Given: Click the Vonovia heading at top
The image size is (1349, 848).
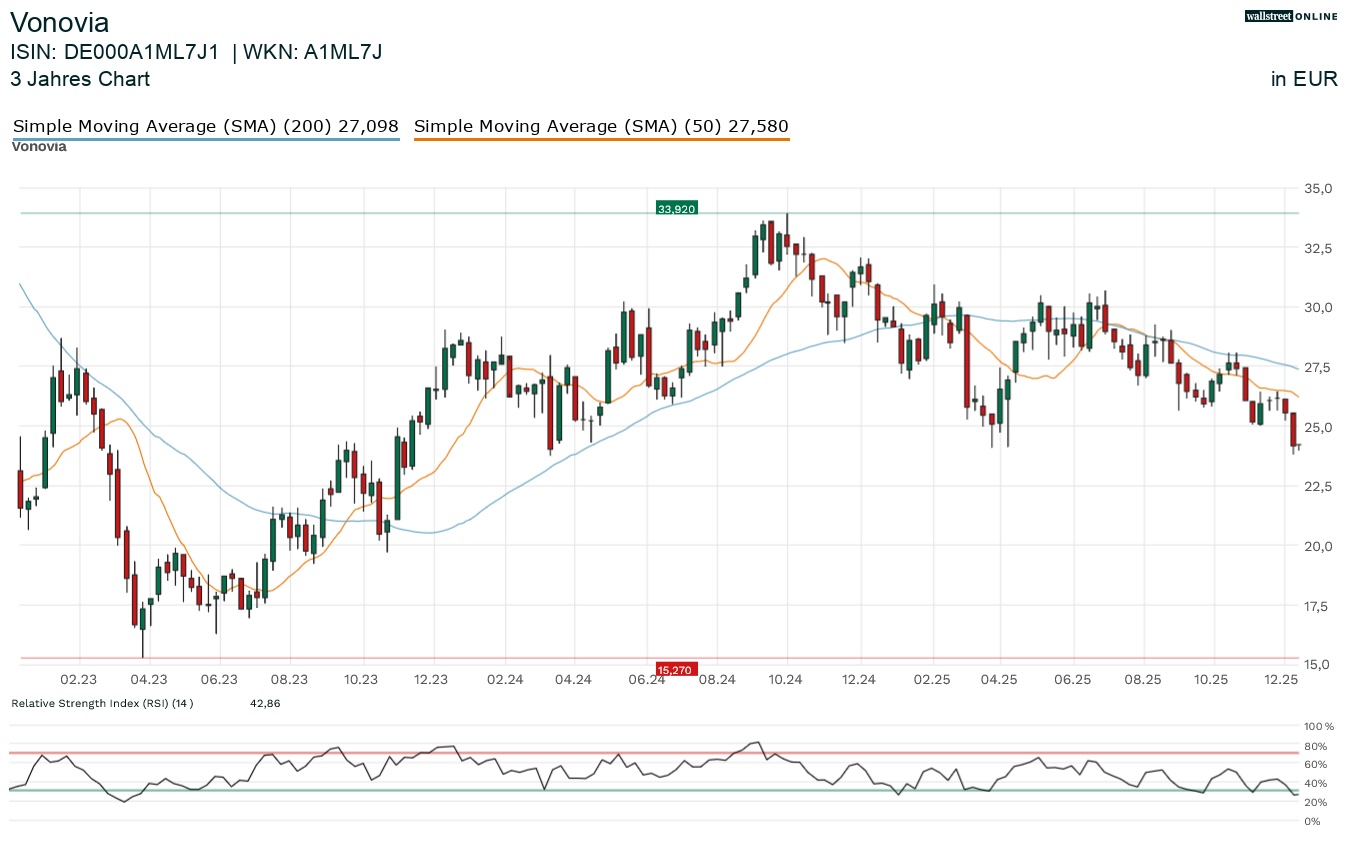Looking at the screenshot, I should click(60, 23).
